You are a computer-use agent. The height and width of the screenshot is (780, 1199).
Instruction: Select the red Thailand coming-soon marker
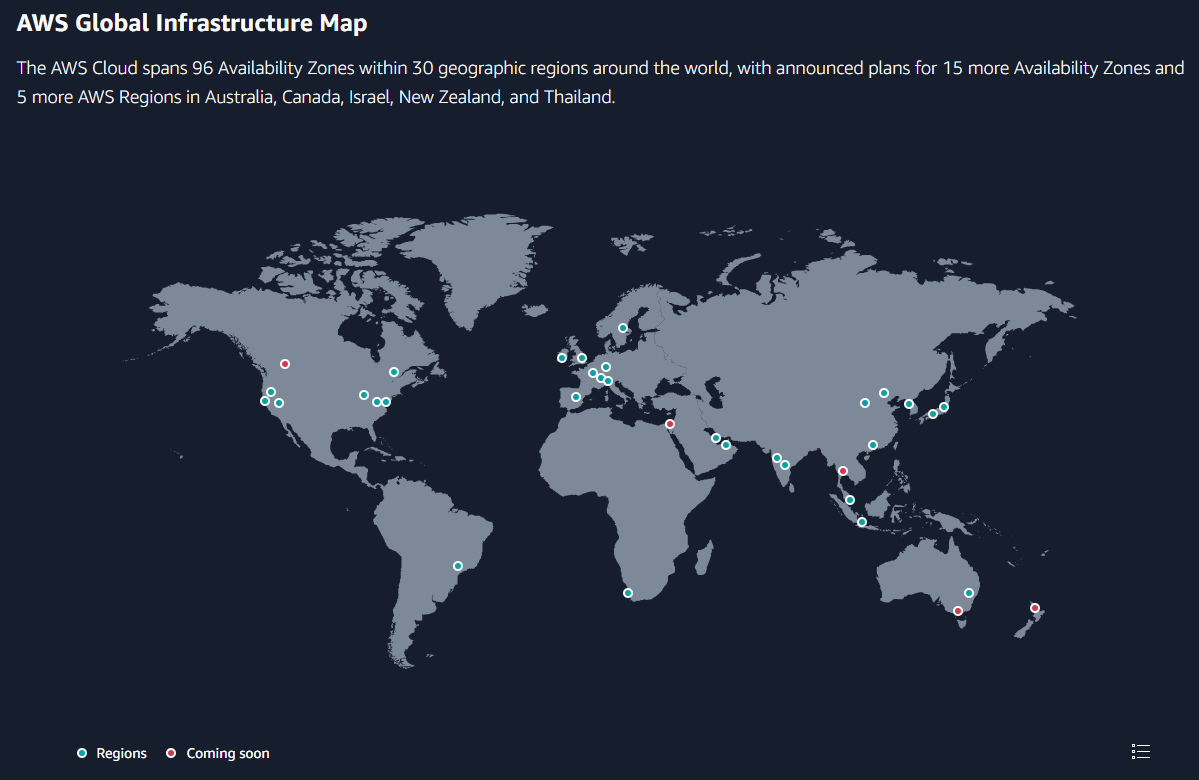[x=843, y=470]
